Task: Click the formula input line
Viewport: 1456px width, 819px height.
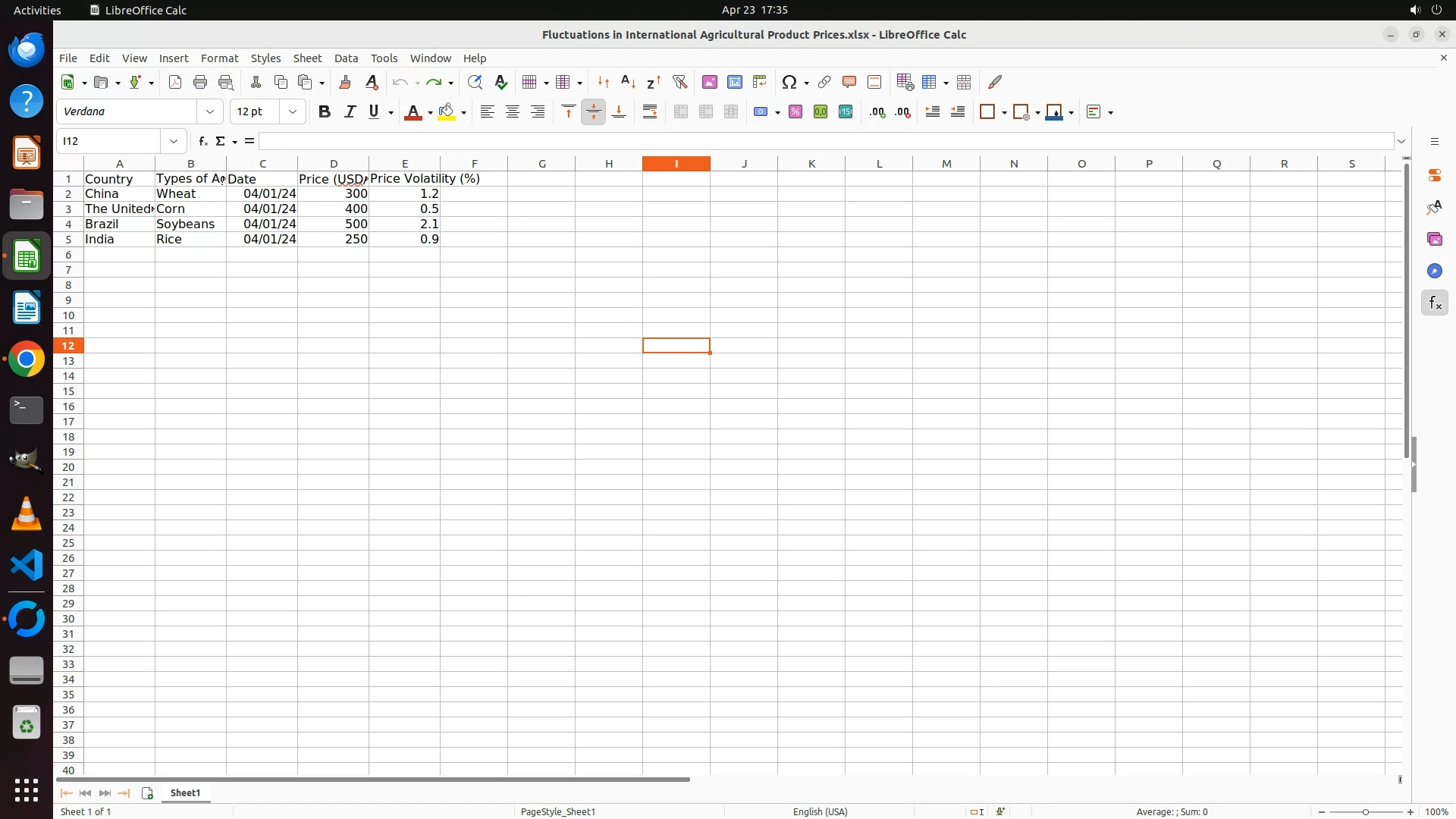Action: [825, 142]
